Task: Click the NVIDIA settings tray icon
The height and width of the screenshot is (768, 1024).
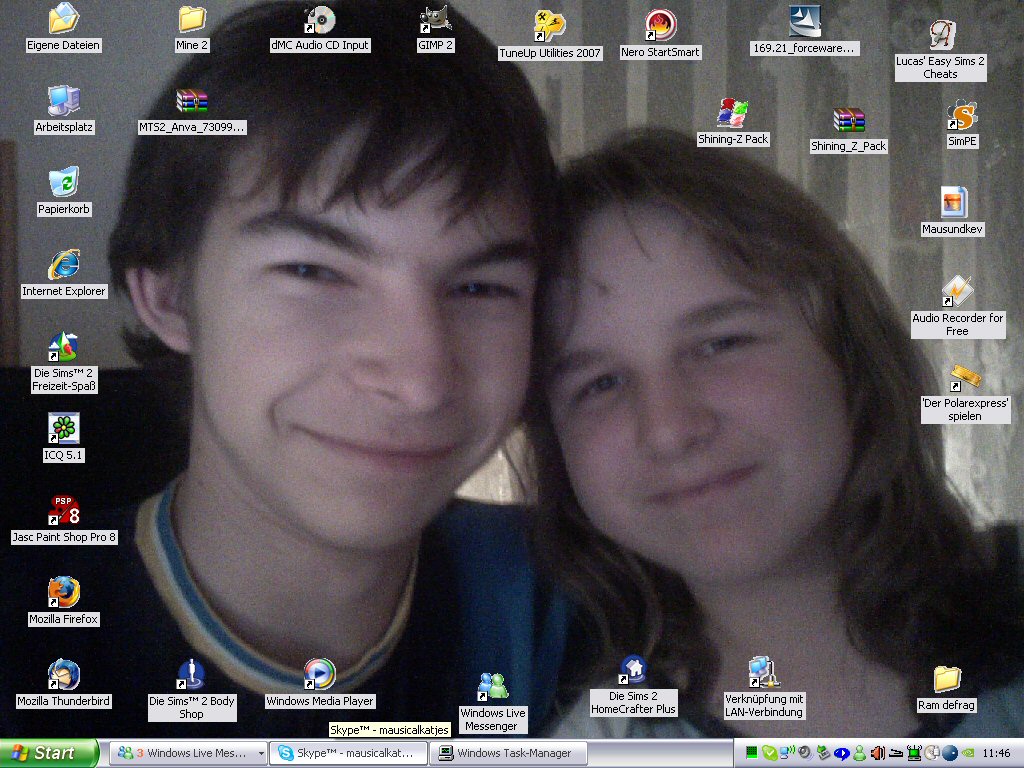Action: [968, 753]
